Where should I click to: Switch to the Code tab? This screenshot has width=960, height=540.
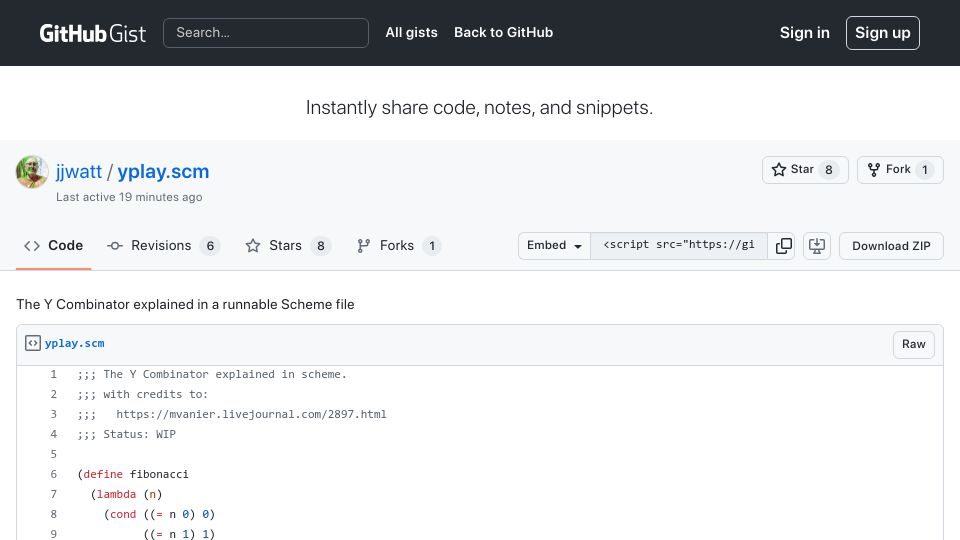(x=53, y=246)
